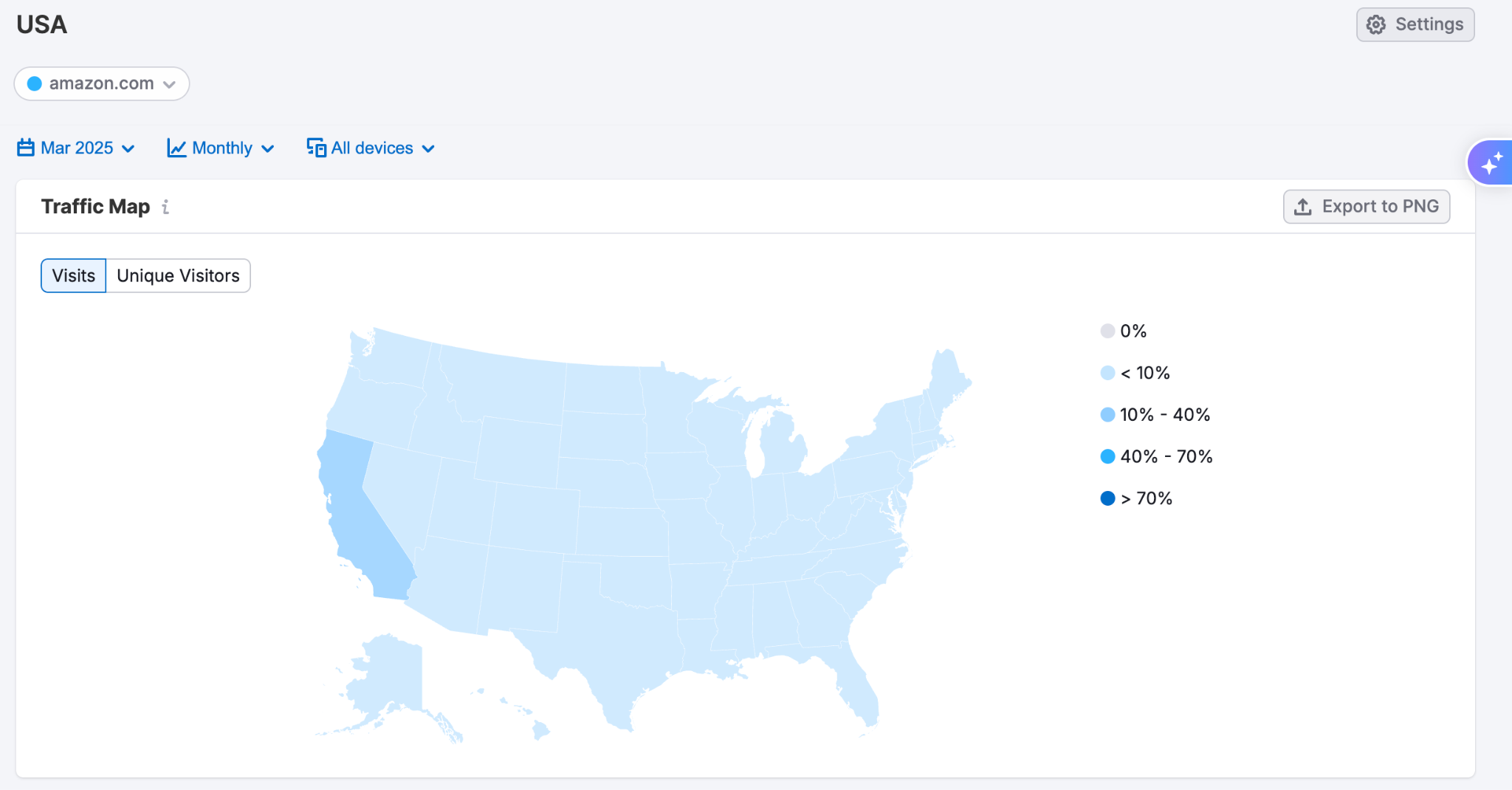Click the Export to PNG button
1512x790 pixels.
pyautogui.click(x=1366, y=207)
